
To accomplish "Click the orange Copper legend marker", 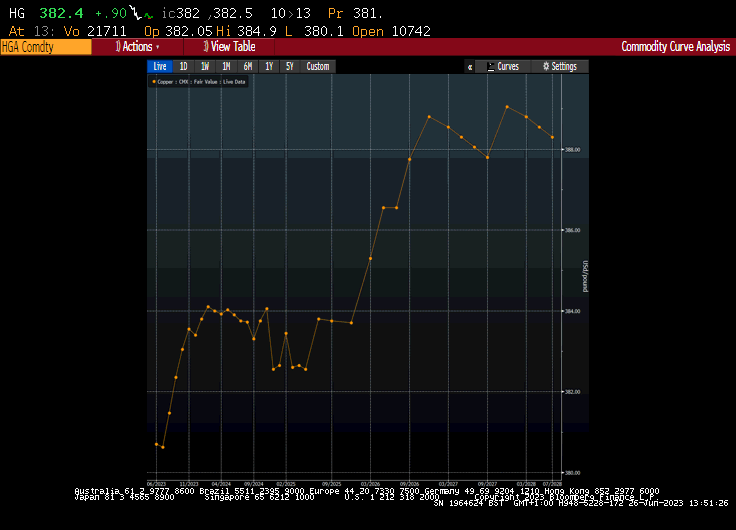I will coord(153,82).
